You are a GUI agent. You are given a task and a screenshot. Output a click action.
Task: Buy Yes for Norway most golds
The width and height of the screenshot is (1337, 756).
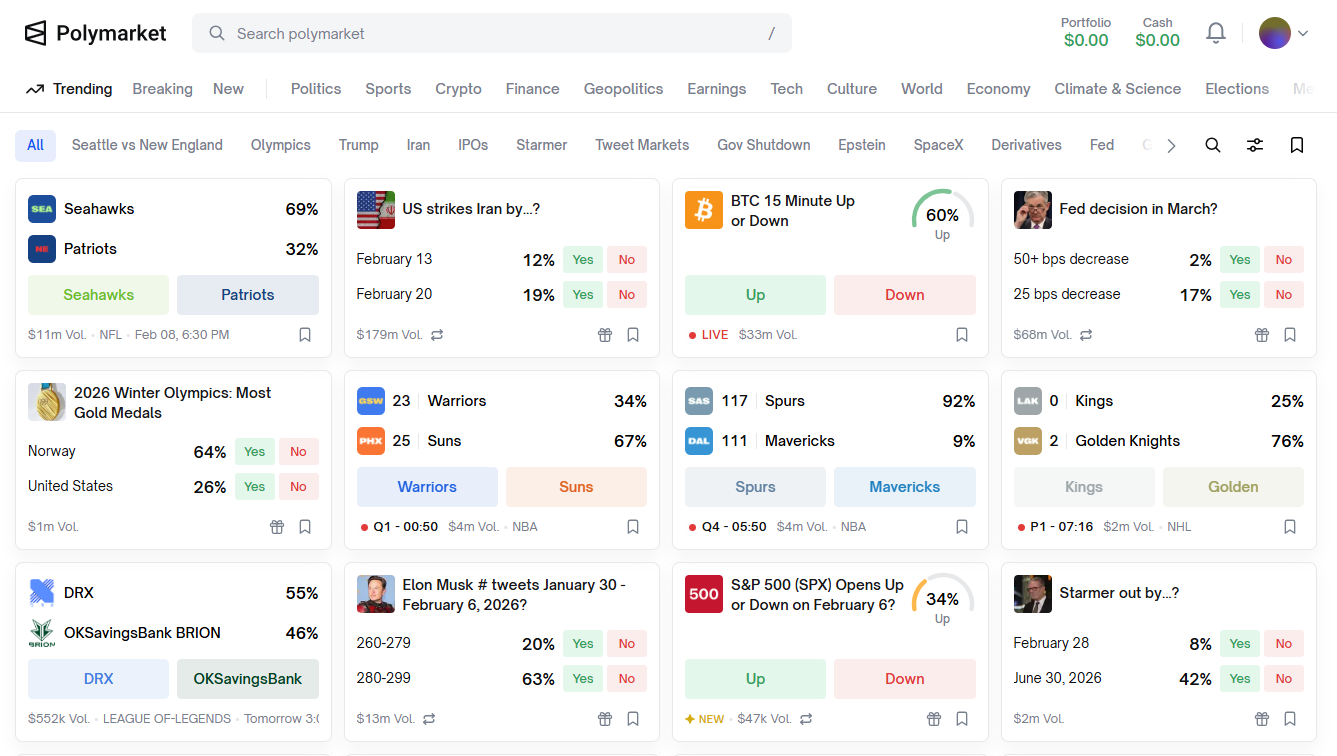pyautogui.click(x=255, y=452)
